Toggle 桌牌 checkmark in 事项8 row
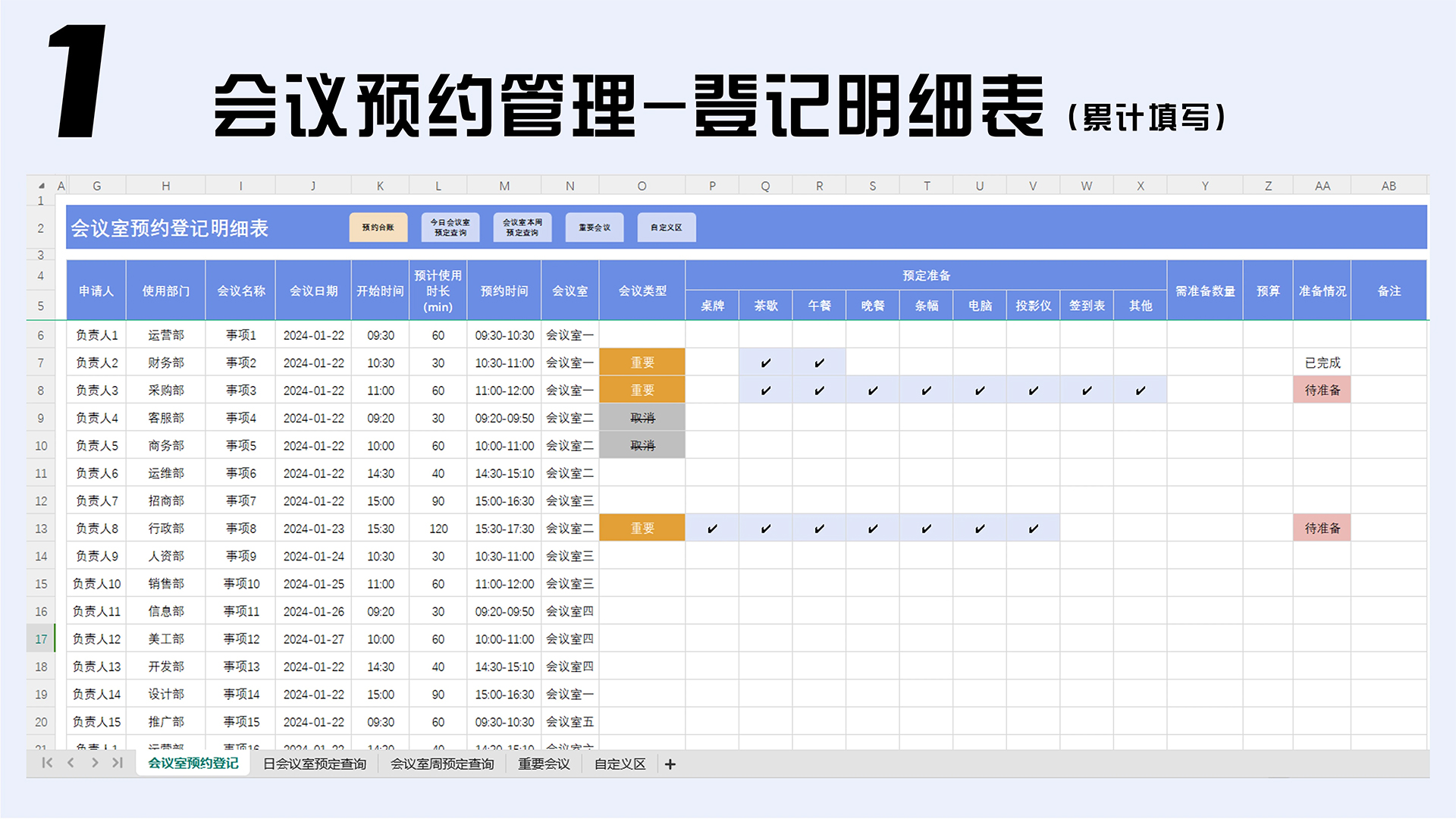The width and height of the screenshot is (1456, 819). [711, 529]
